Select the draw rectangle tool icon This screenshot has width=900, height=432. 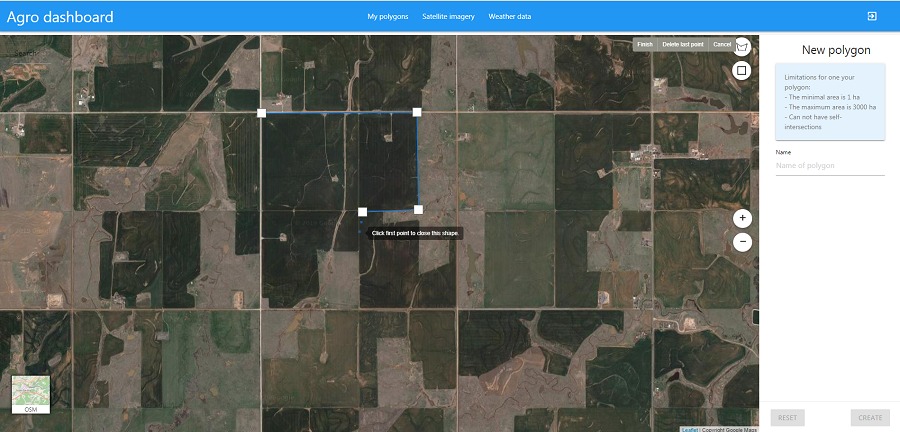coord(742,71)
